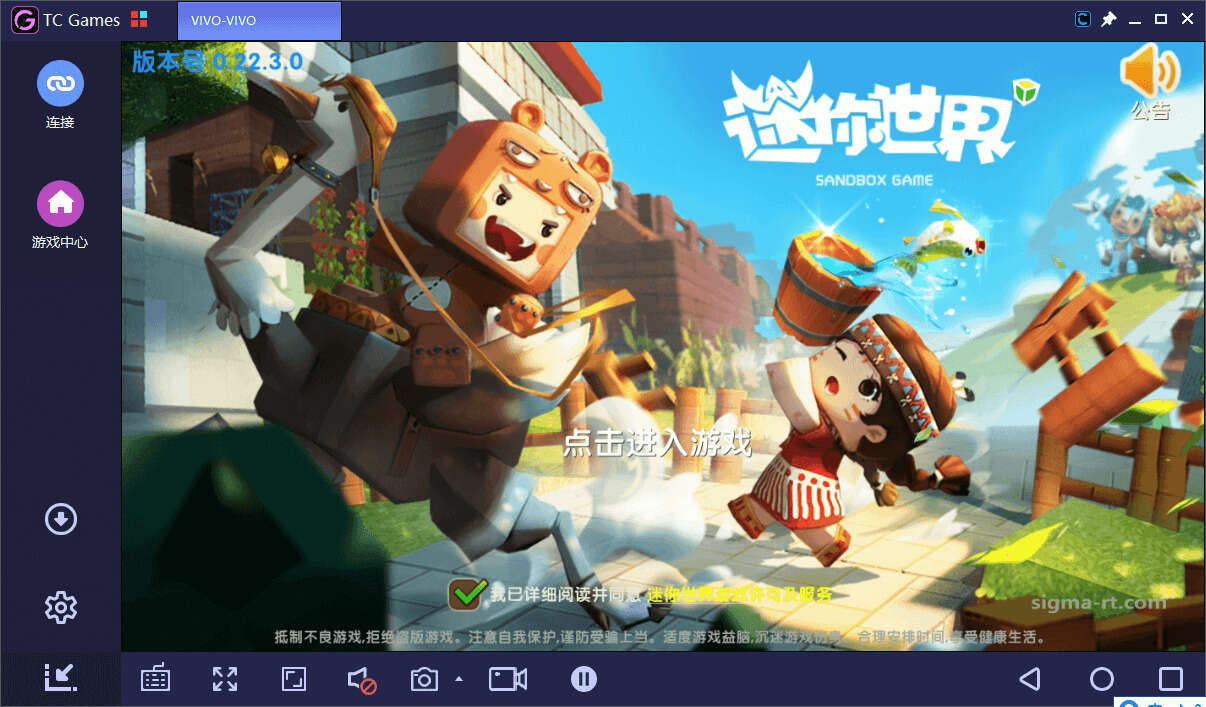This screenshot has height=707, width=1206.
Task: Toggle the pin window on top icon
Action: [1108, 19]
